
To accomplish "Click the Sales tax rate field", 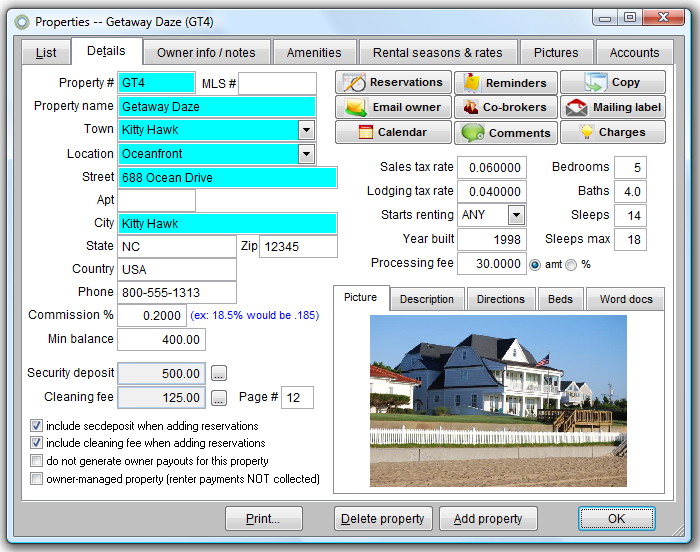I will [x=492, y=167].
